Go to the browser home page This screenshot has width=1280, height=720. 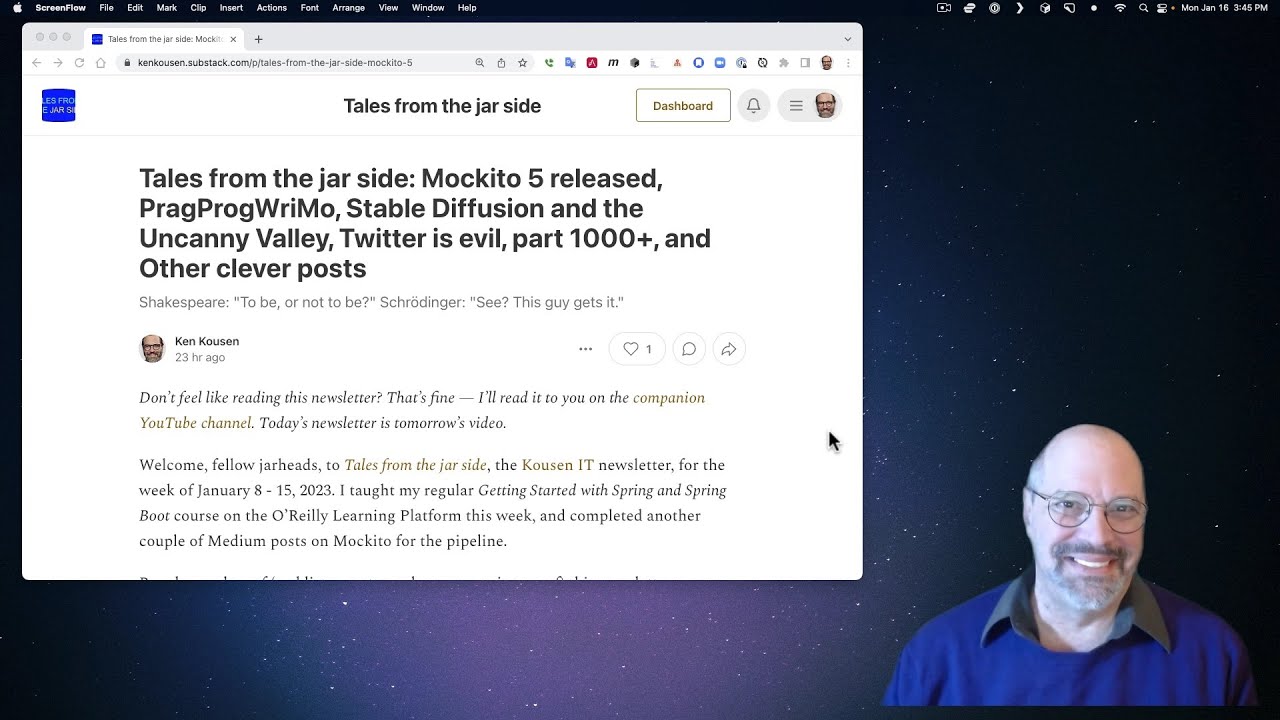[100, 62]
